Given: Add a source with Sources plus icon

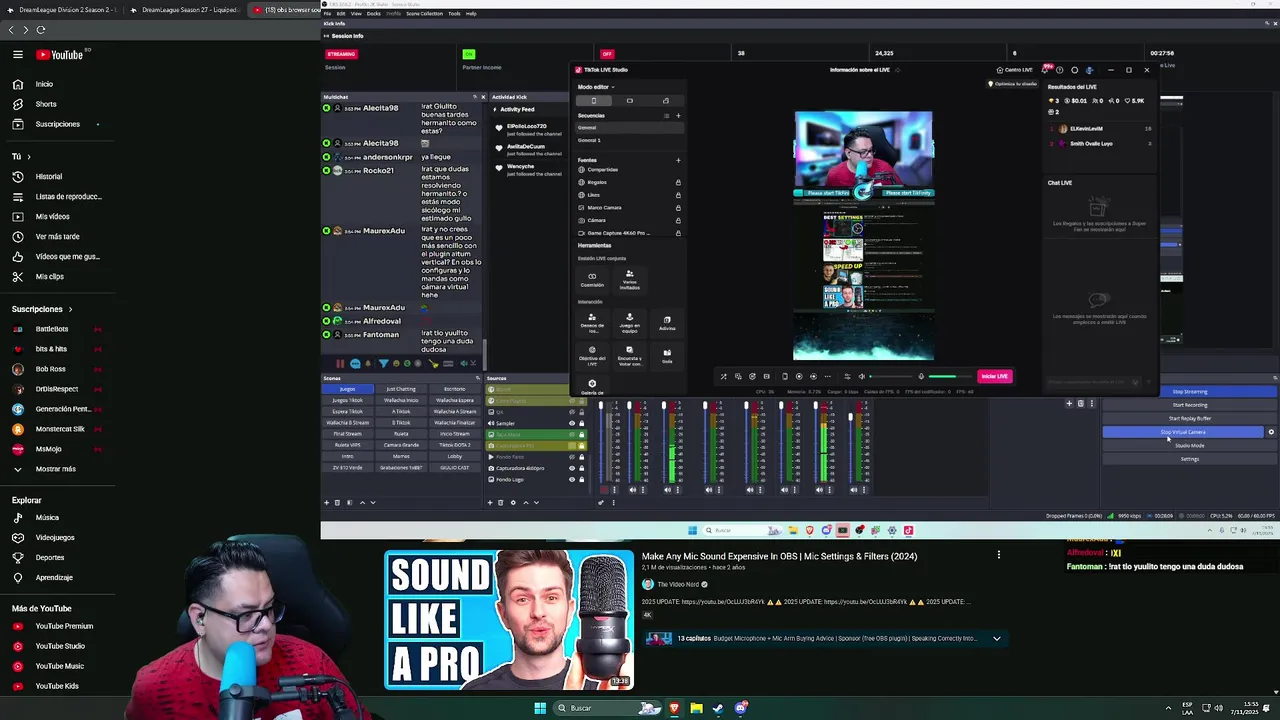Looking at the screenshot, I should pyautogui.click(x=490, y=502).
